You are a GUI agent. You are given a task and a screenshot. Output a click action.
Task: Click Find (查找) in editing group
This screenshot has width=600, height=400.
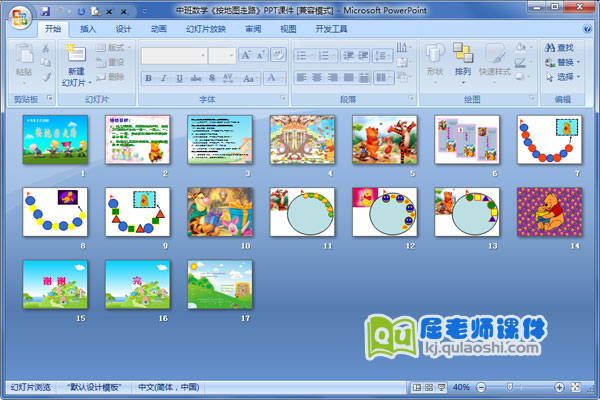[559, 47]
